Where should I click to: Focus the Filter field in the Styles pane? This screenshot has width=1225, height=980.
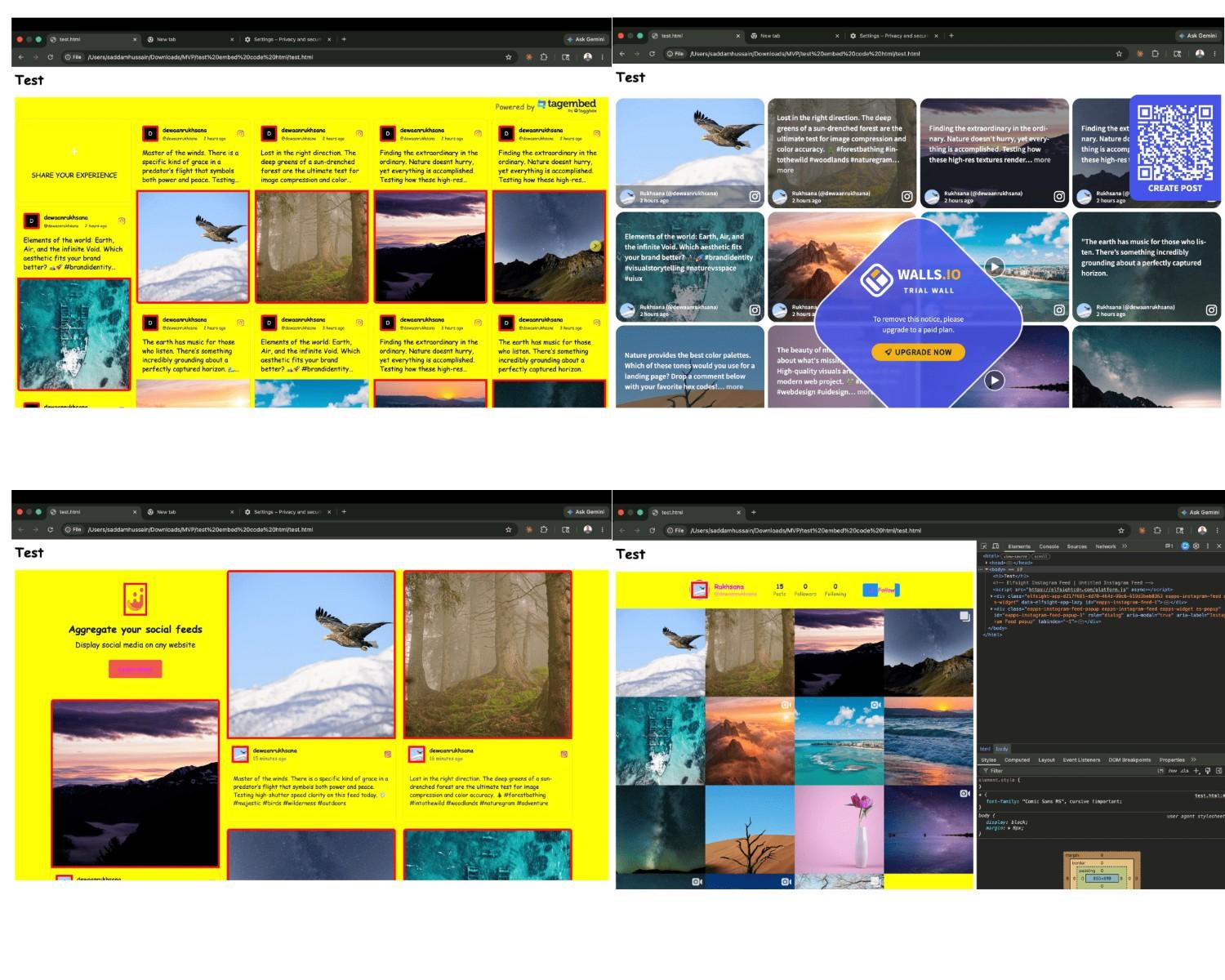tap(1067, 771)
